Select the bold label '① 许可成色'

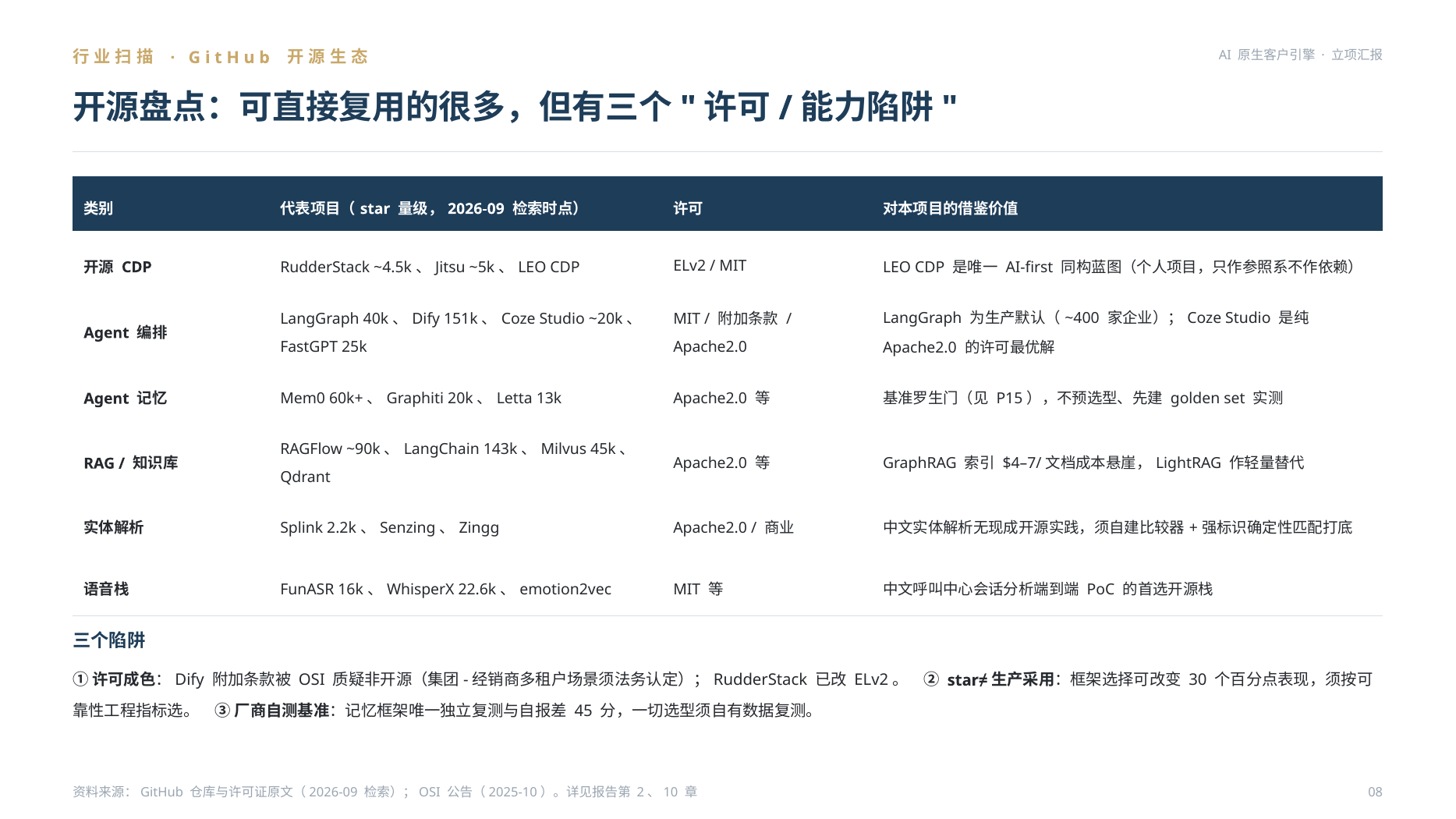pyautogui.click(x=114, y=679)
